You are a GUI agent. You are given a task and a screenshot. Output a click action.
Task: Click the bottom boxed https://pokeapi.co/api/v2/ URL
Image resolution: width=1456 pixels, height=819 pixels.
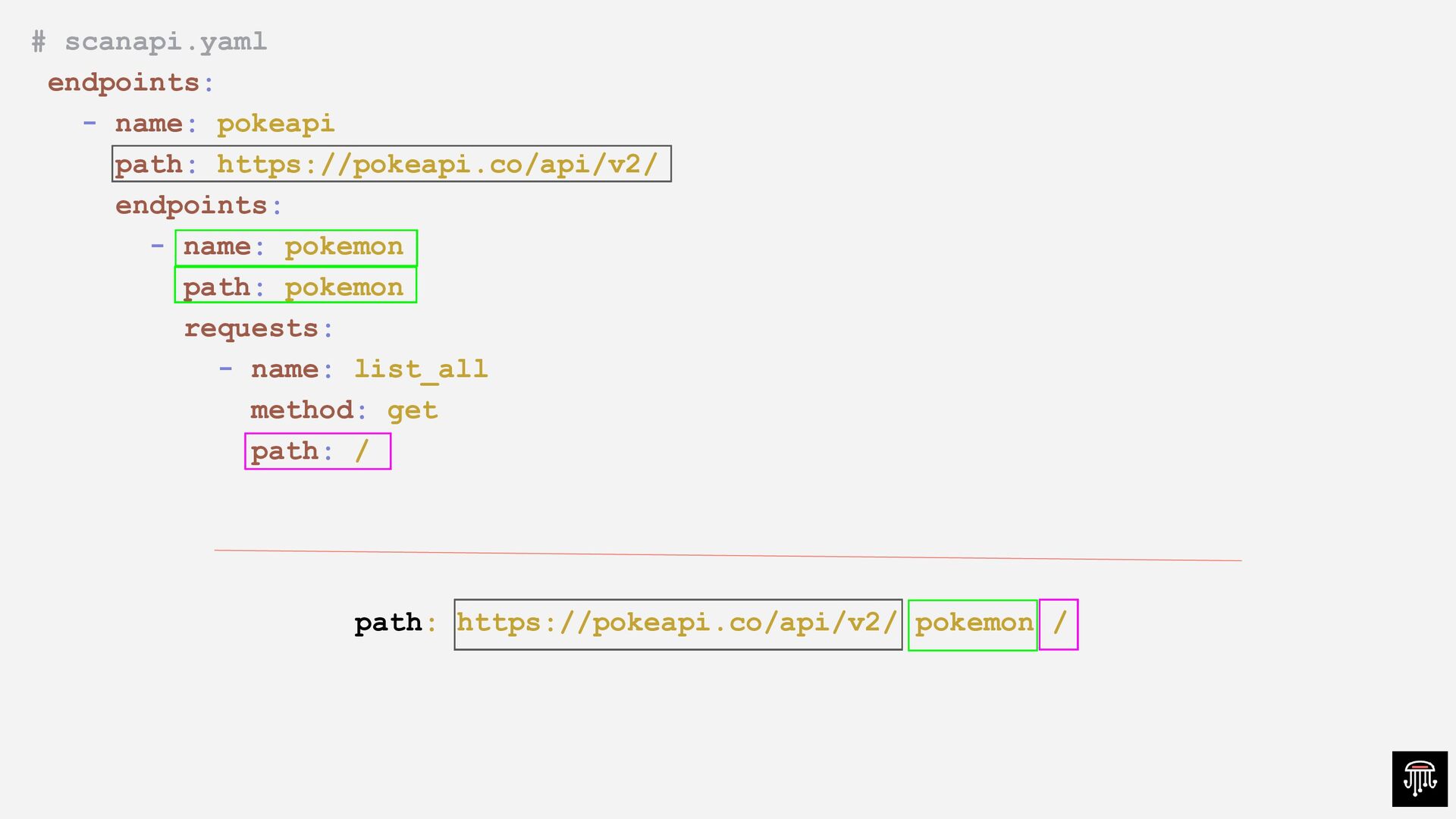click(677, 623)
